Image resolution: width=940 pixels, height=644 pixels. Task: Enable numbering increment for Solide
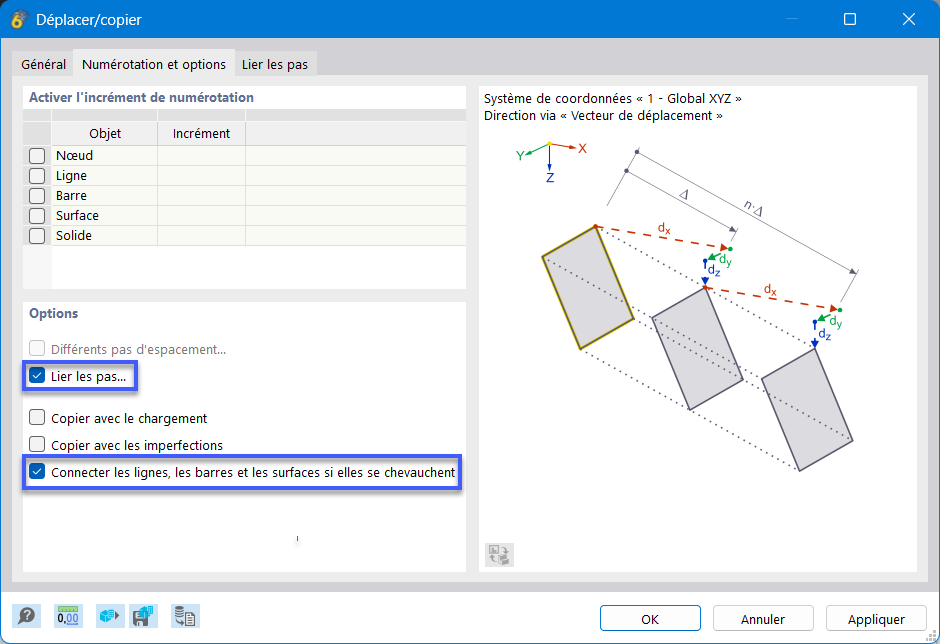point(37,236)
